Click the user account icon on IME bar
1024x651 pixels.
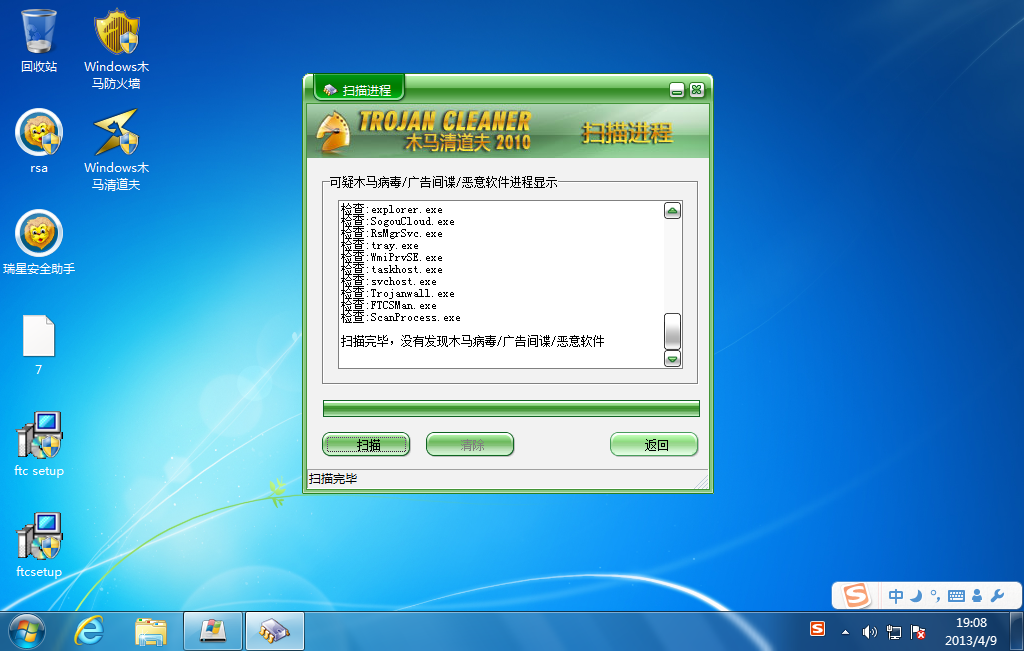coord(977,595)
